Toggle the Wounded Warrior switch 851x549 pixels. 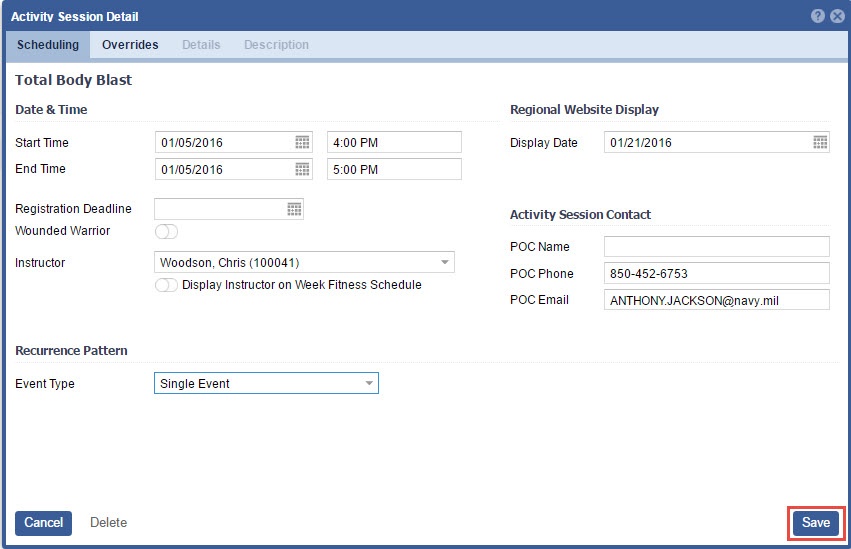[166, 232]
